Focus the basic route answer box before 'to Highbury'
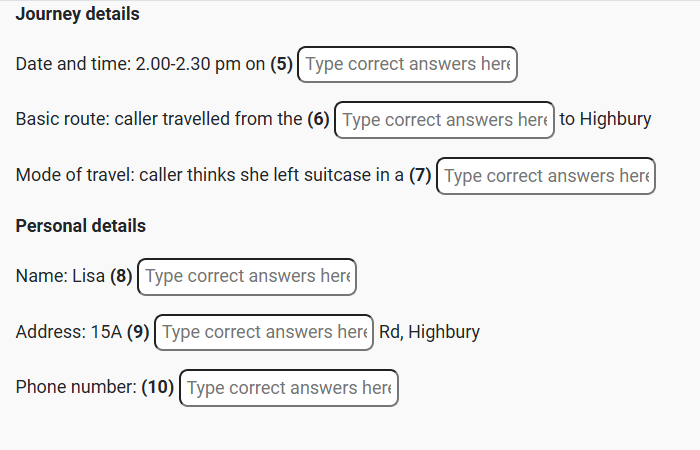This screenshot has width=700, height=450. (444, 120)
